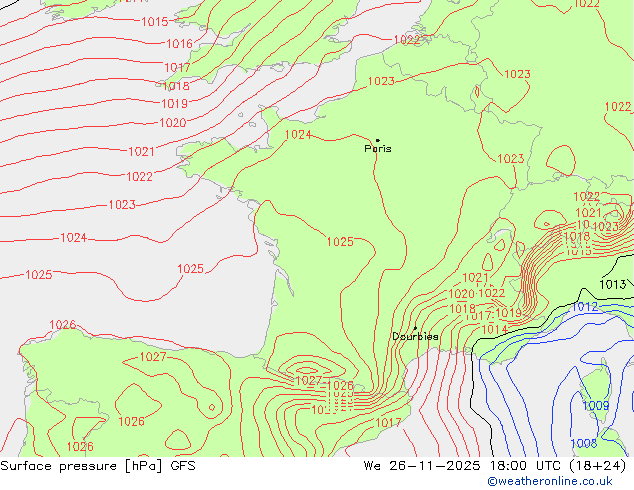Open the ©weatheronline.co.uk link

[x=550, y=481]
